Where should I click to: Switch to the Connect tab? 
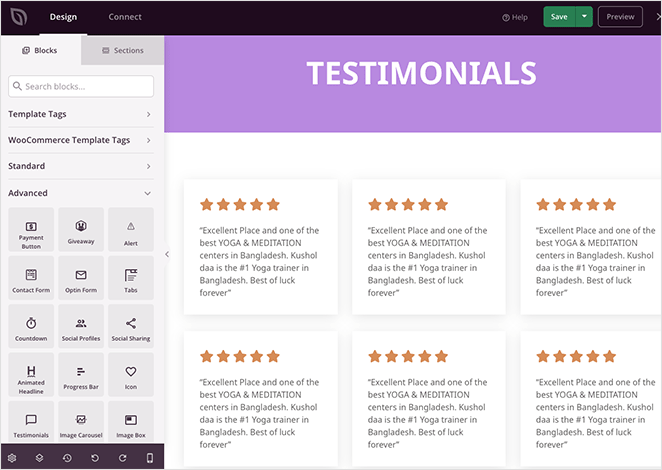125,17
